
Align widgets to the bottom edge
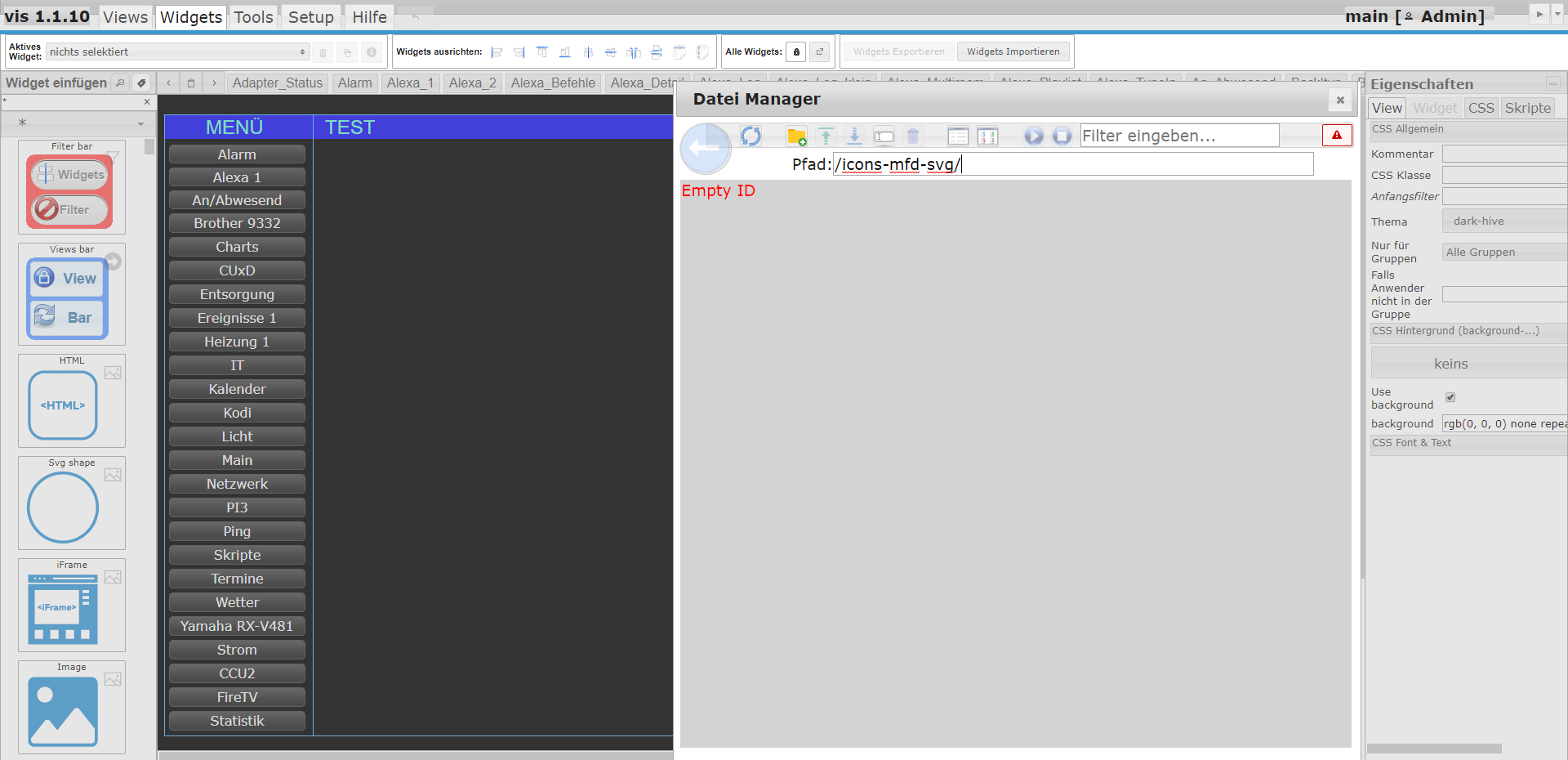coord(565,52)
